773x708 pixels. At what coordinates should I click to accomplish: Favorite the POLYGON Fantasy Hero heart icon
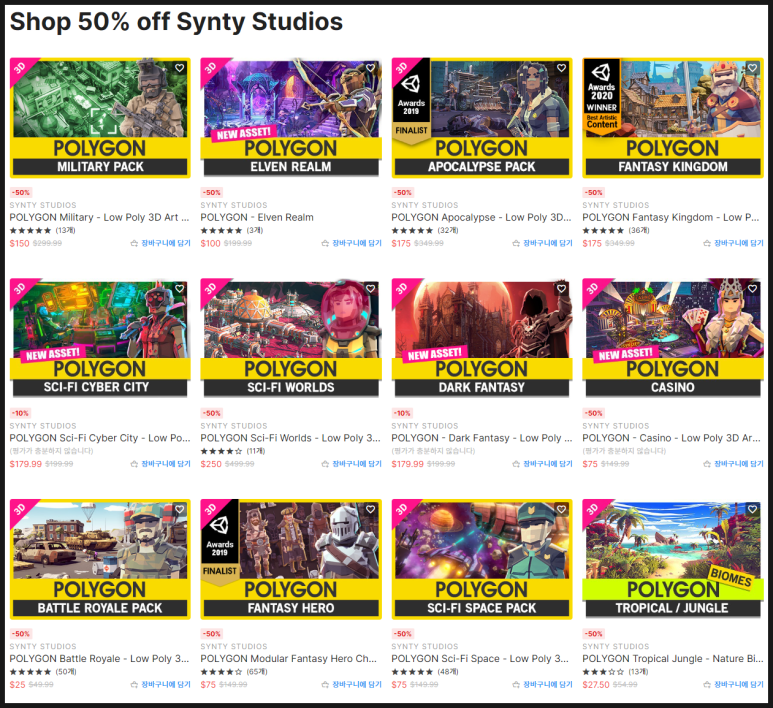click(370, 509)
